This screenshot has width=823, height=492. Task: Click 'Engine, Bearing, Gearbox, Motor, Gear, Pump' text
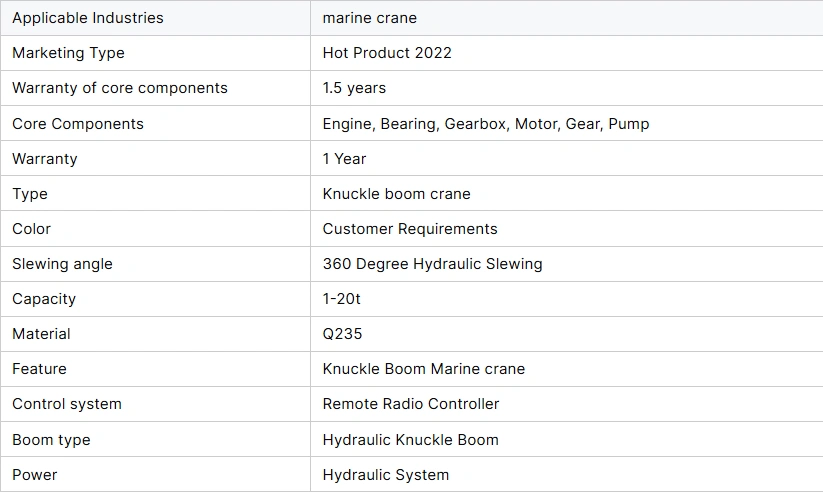coord(486,124)
